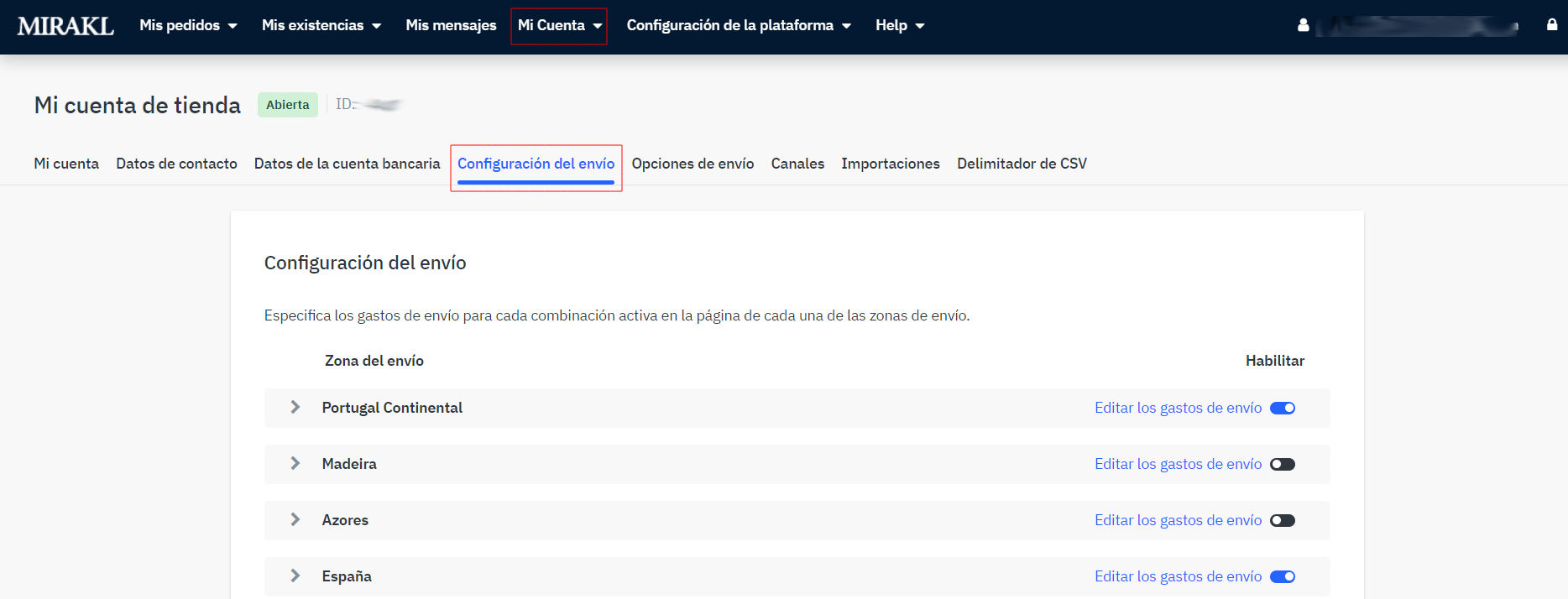Disable shipping for Portugal Continental
The height and width of the screenshot is (599, 1568).
[1282, 409]
